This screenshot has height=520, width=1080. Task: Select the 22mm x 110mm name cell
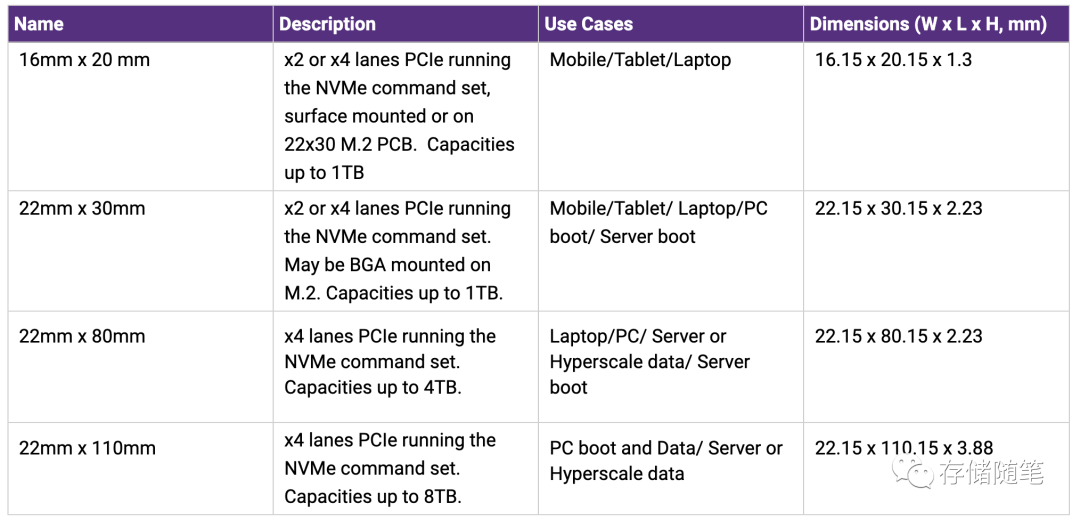point(141,468)
